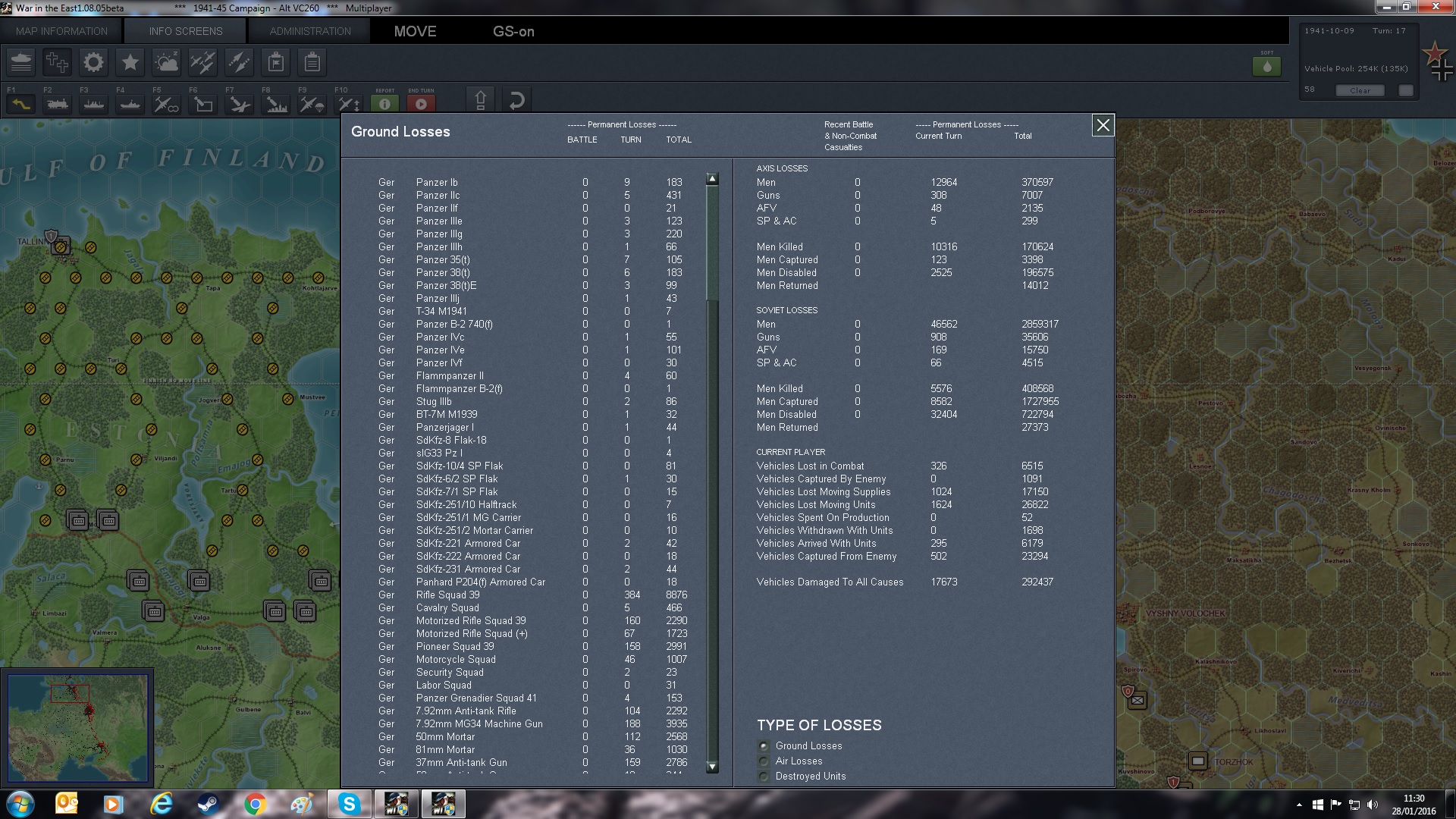The height and width of the screenshot is (819, 1456).
Task: Open the weather sun-cloud icon
Action: pos(166,62)
